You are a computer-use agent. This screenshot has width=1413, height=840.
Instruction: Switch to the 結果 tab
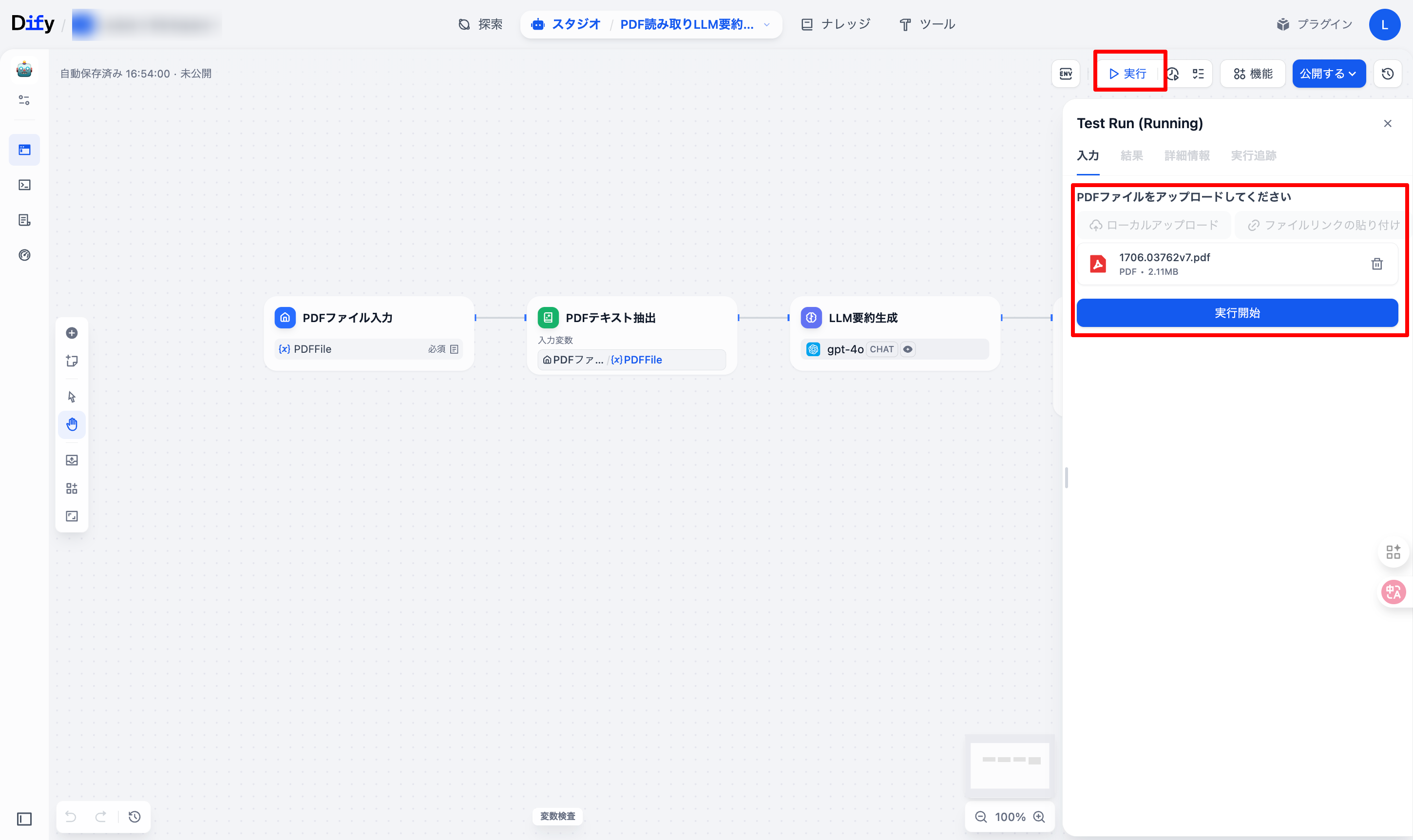tap(1131, 155)
